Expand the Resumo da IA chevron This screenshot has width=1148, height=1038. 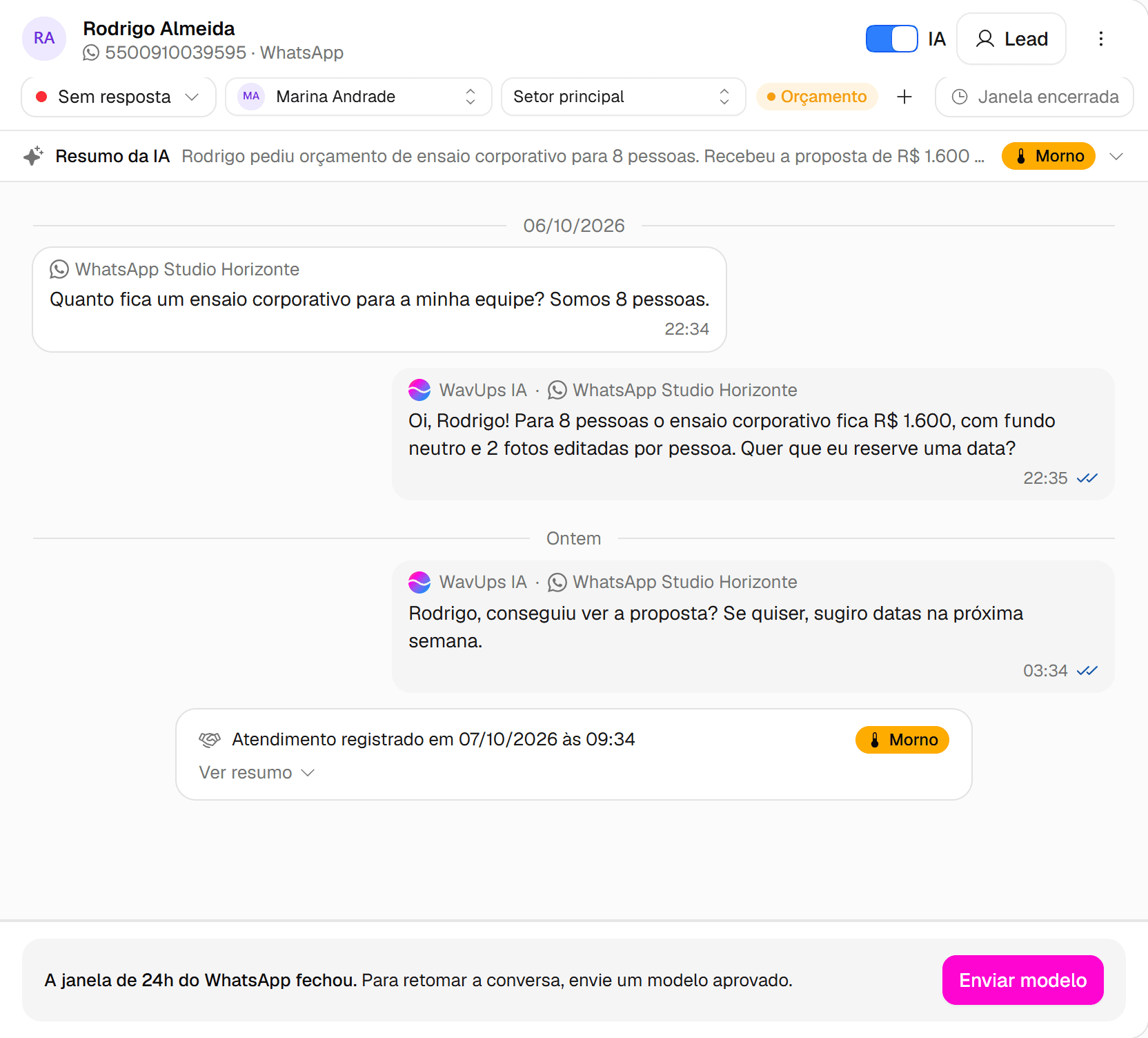click(1116, 156)
